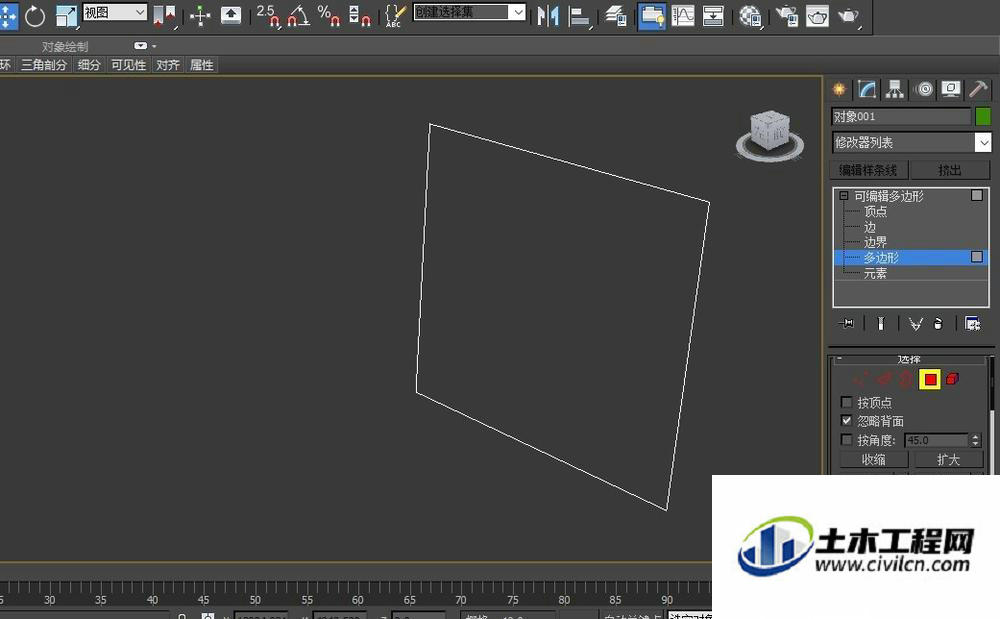Select the 多边形 sub-object level in stack
Screen dimensions: 1000x619
[911, 258]
